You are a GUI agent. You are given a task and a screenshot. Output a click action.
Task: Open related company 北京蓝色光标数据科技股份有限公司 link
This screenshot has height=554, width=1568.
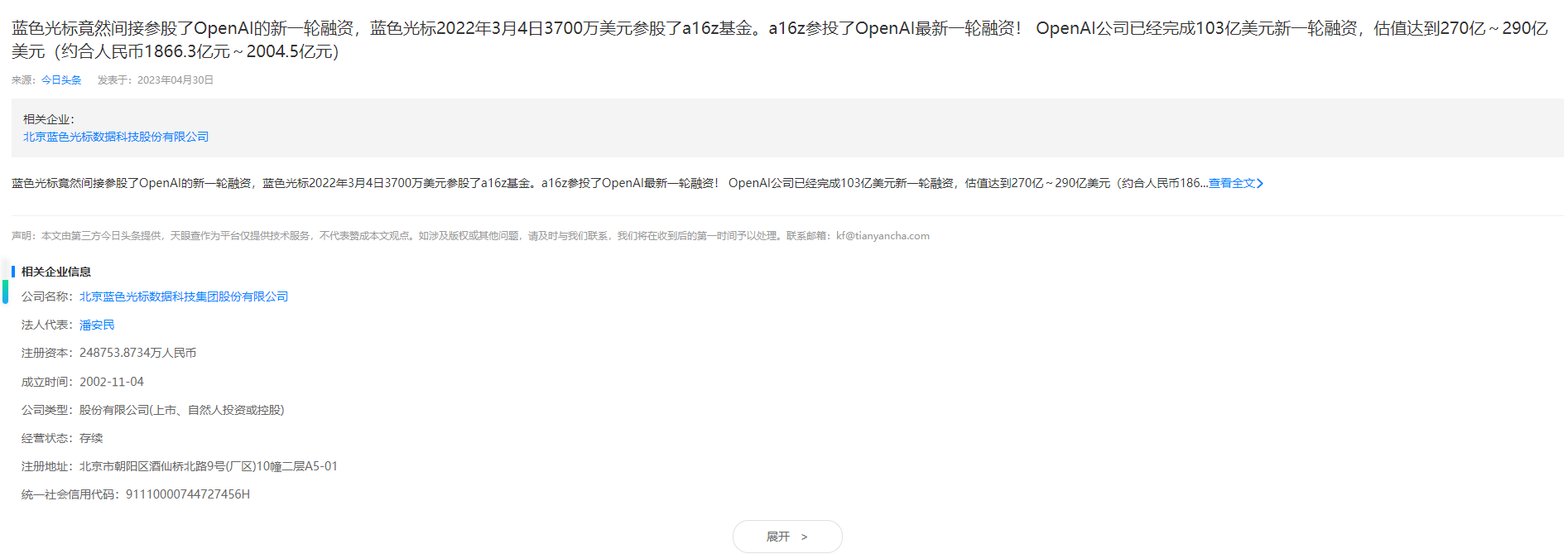(116, 137)
